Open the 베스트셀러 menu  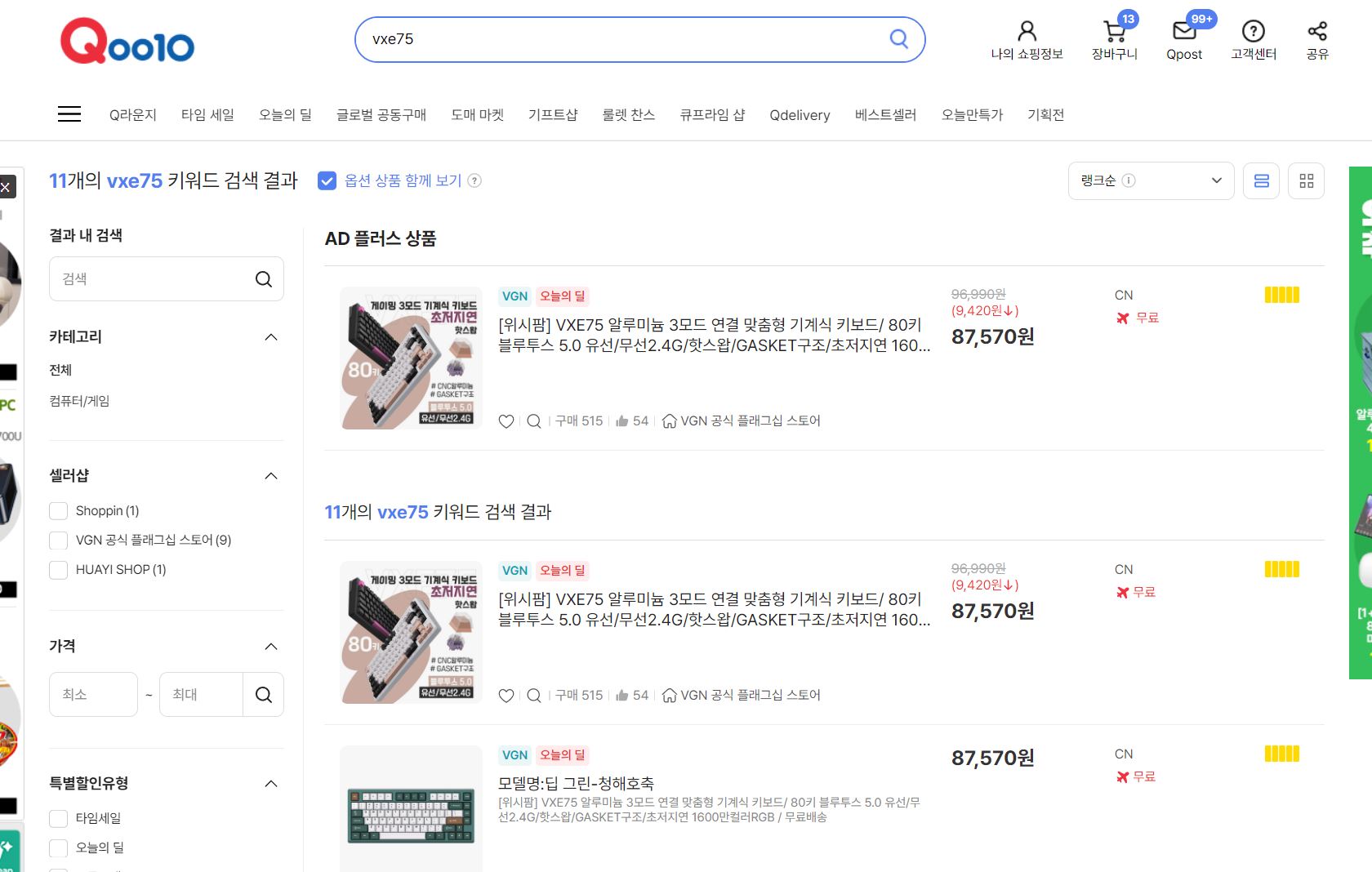click(x=885, y=115)
